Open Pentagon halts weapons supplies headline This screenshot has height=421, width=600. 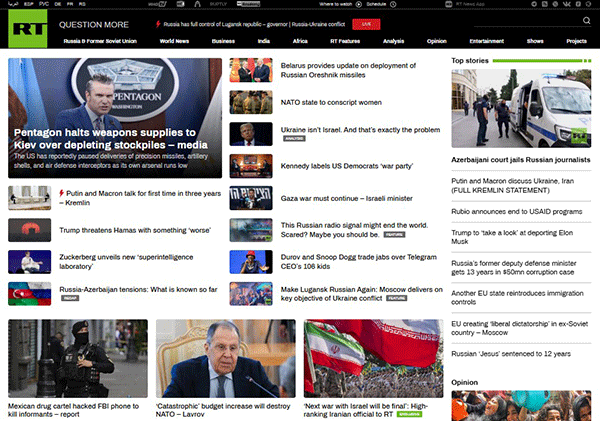pyautogui.click(x=111, y=139)
